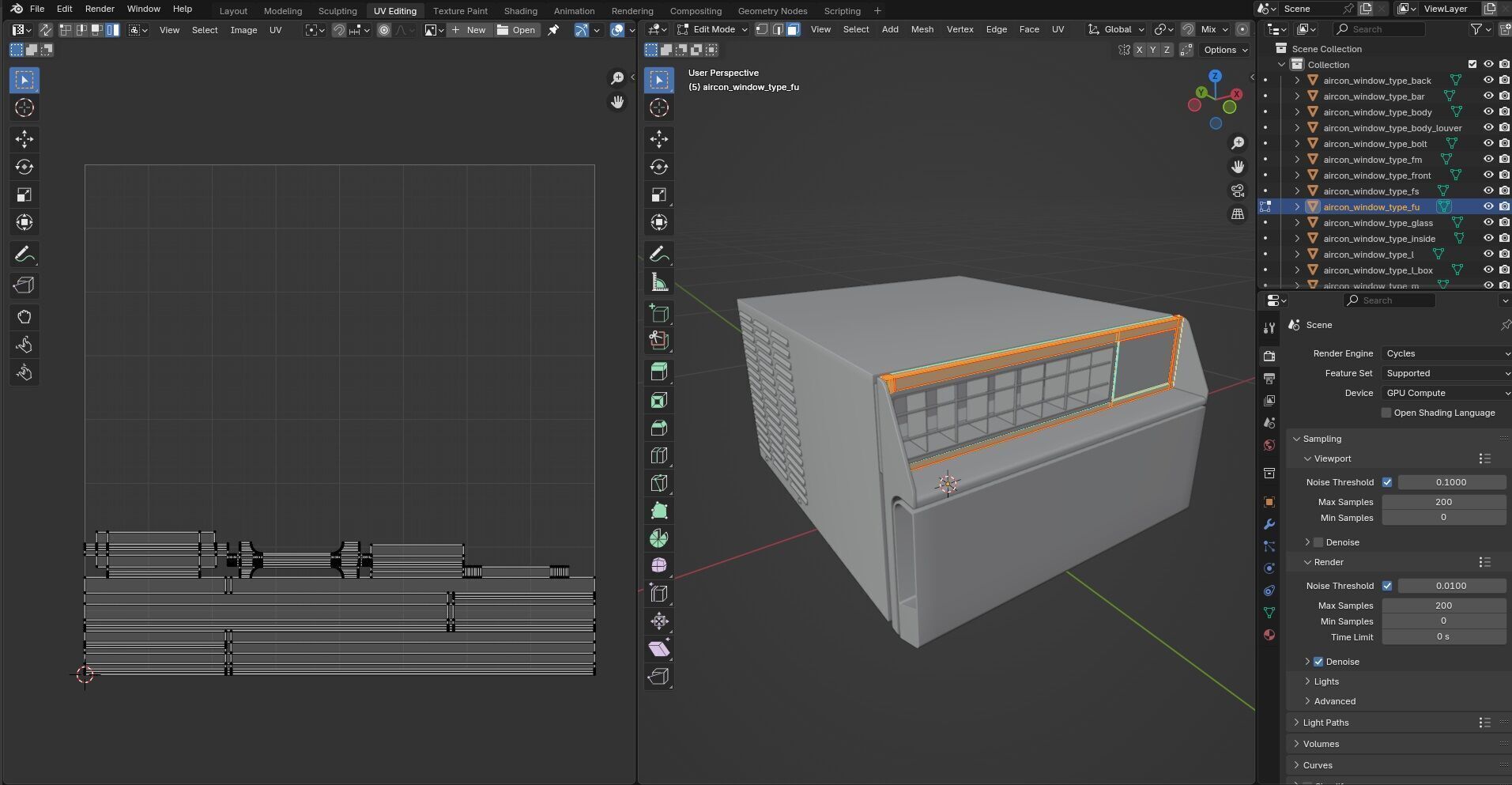Toggle Open Shading Language checkbox
The width and height of the screenshot is (1512, 785).
click(x=1386, y=413)
